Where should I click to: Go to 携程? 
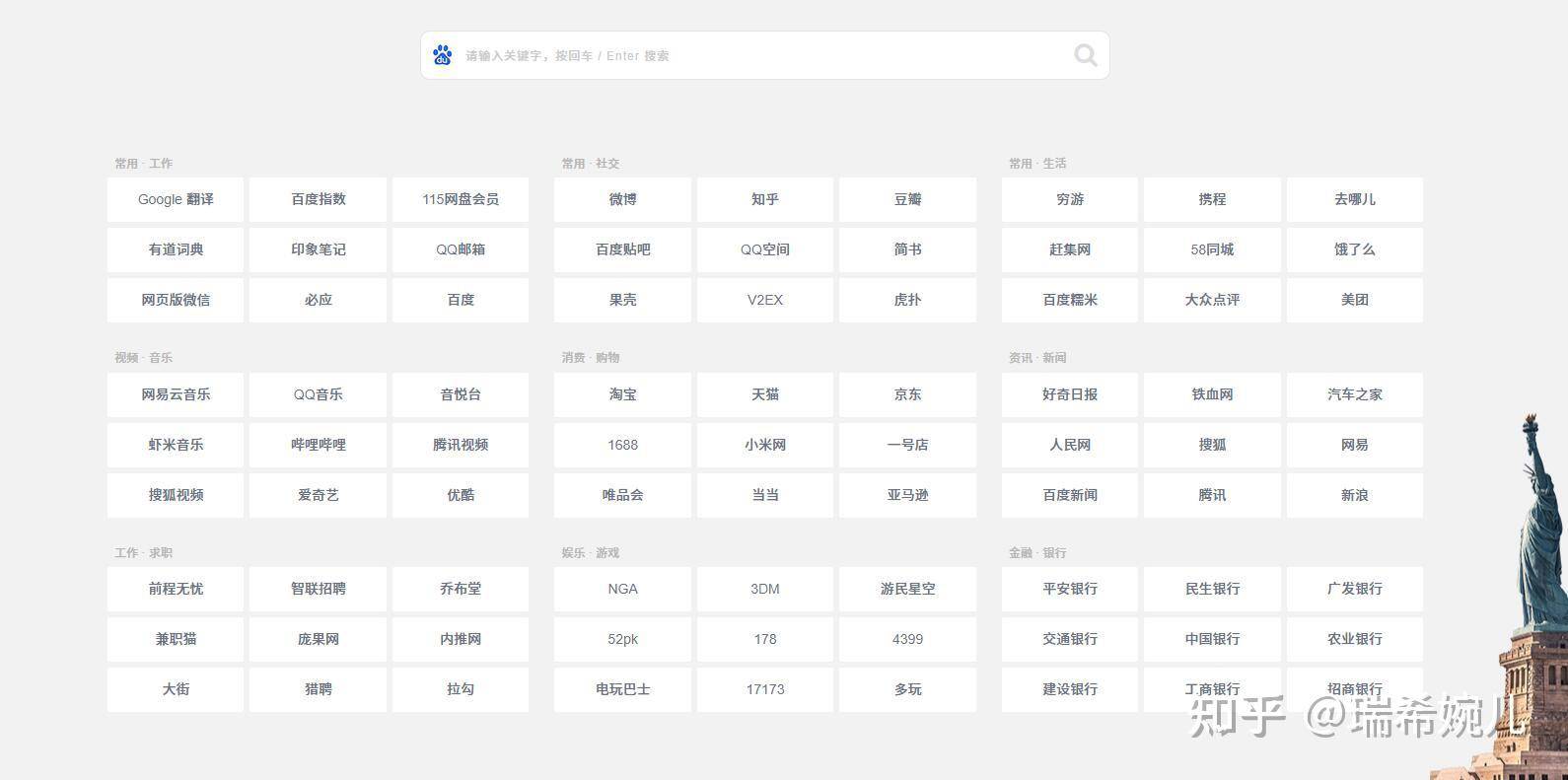click(x=1212, y=199)
